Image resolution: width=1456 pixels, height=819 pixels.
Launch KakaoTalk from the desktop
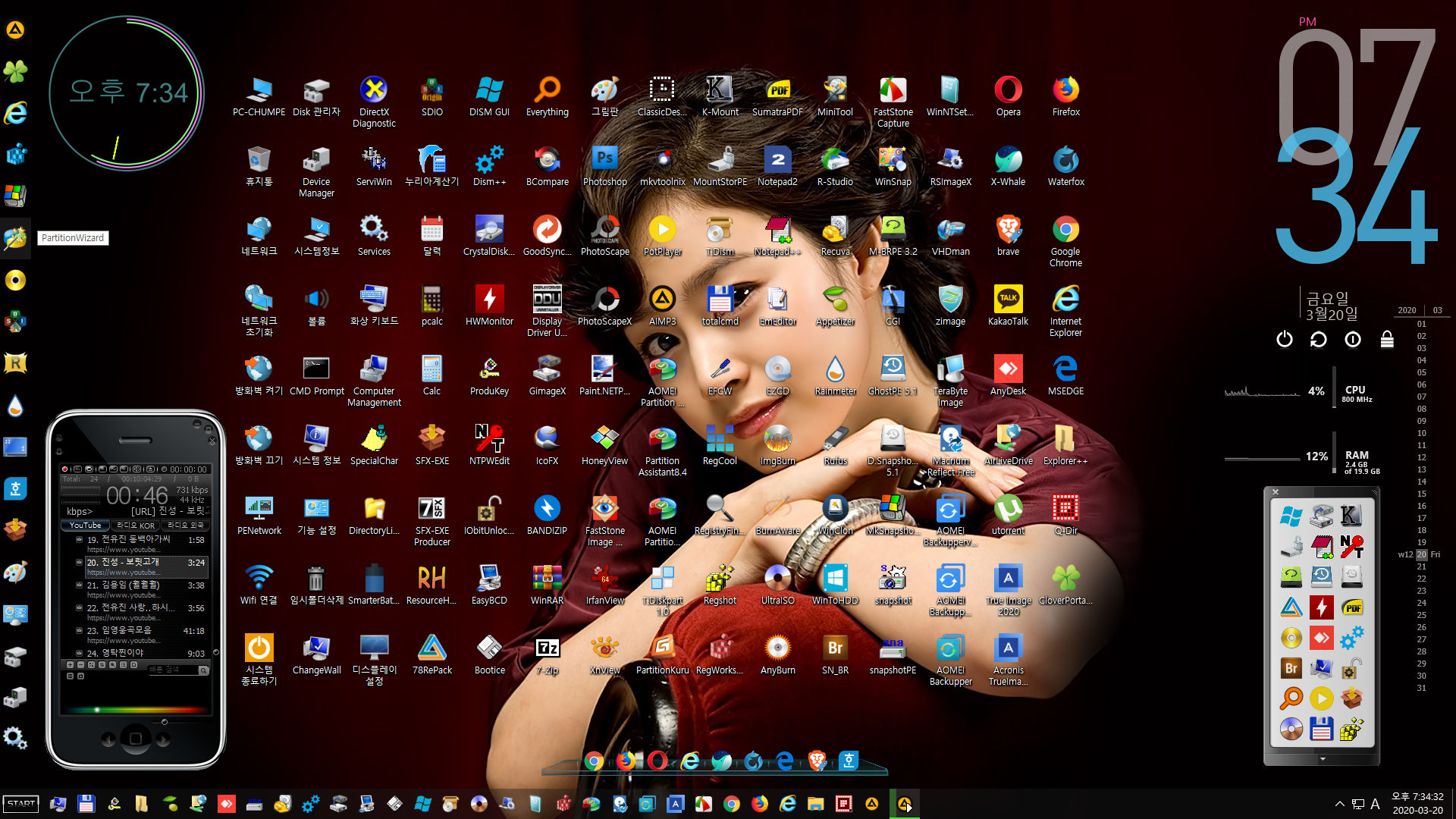pos(1008,306)
